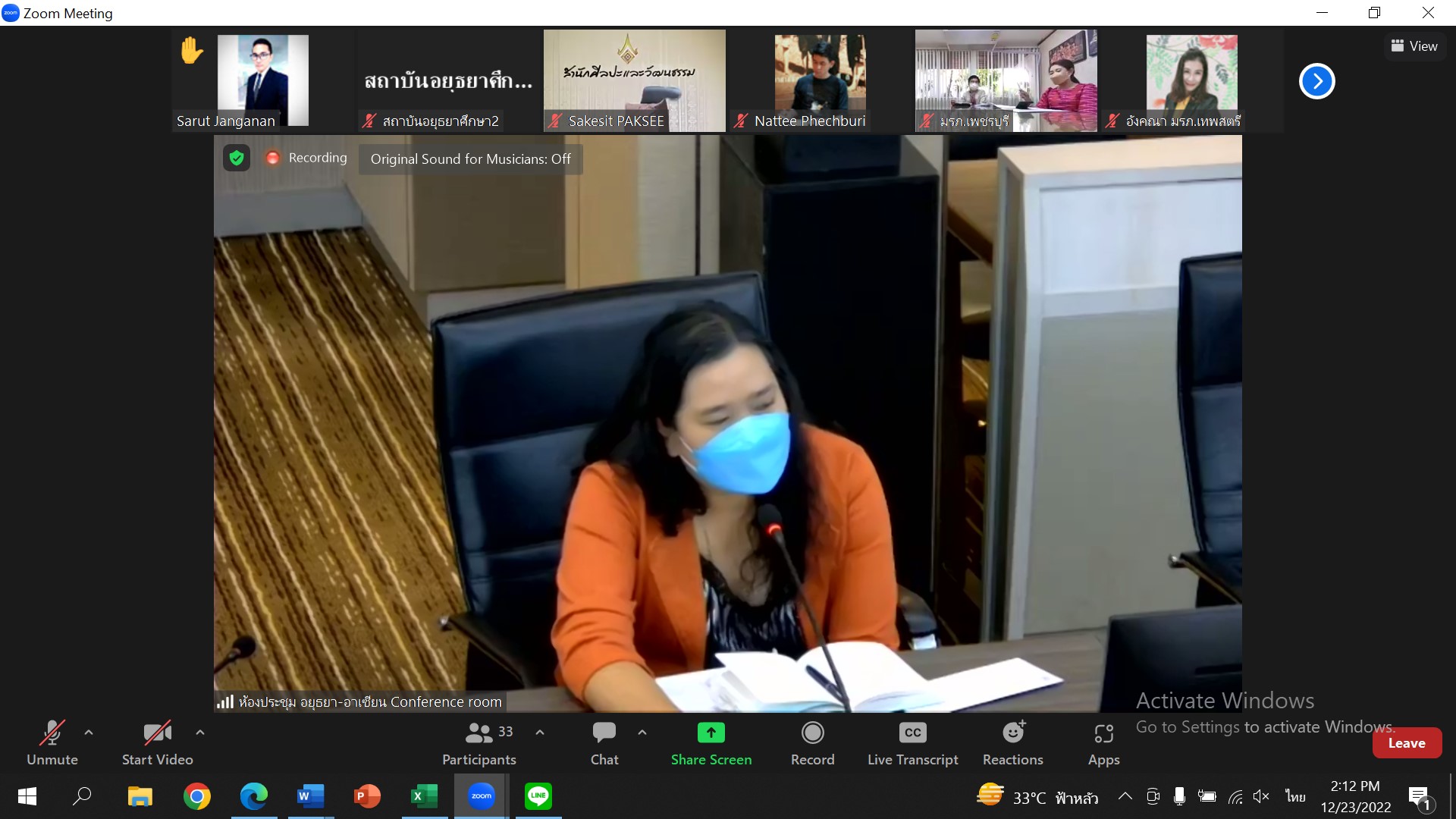Leave the meeting

click(x=1407, y=743)
